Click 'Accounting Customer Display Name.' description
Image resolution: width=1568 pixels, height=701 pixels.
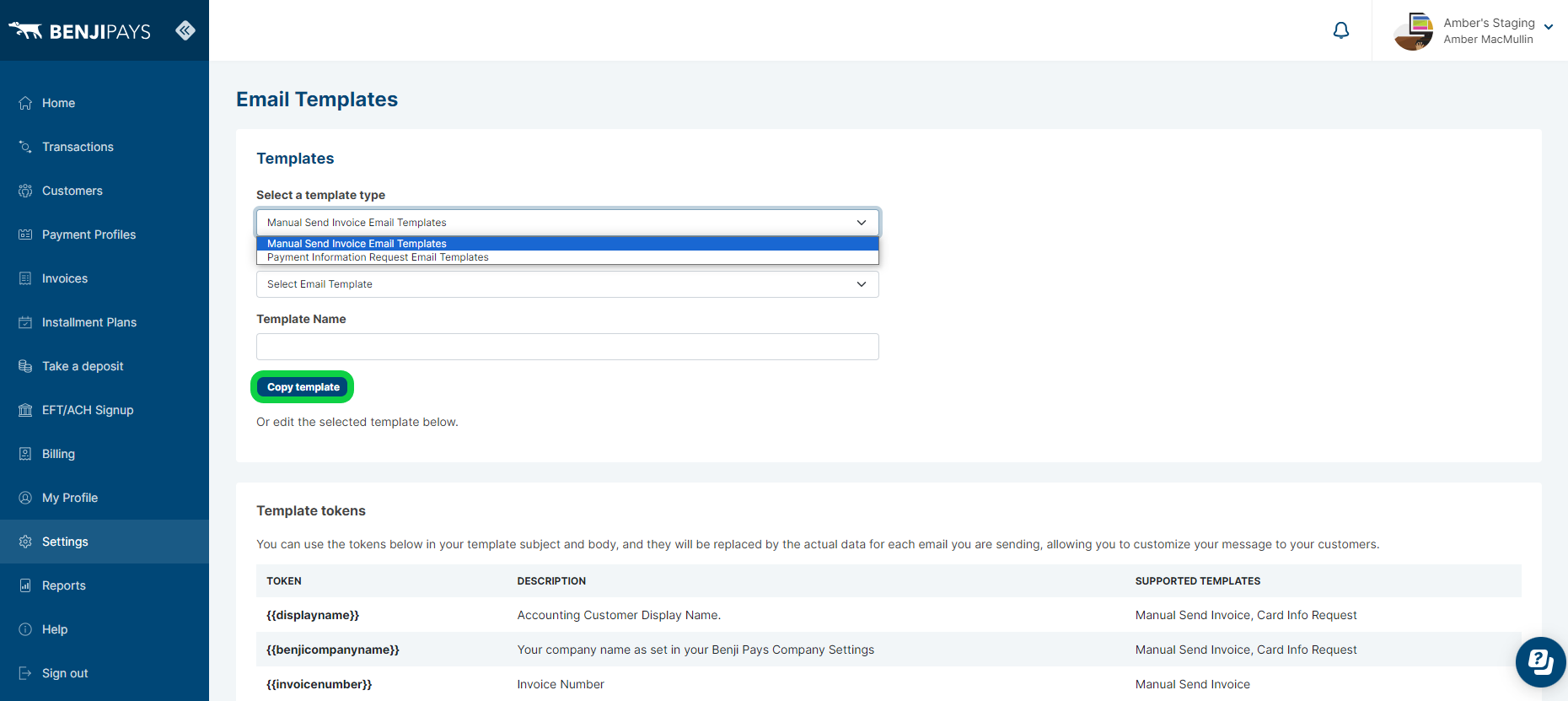click(x=619, y=615)
